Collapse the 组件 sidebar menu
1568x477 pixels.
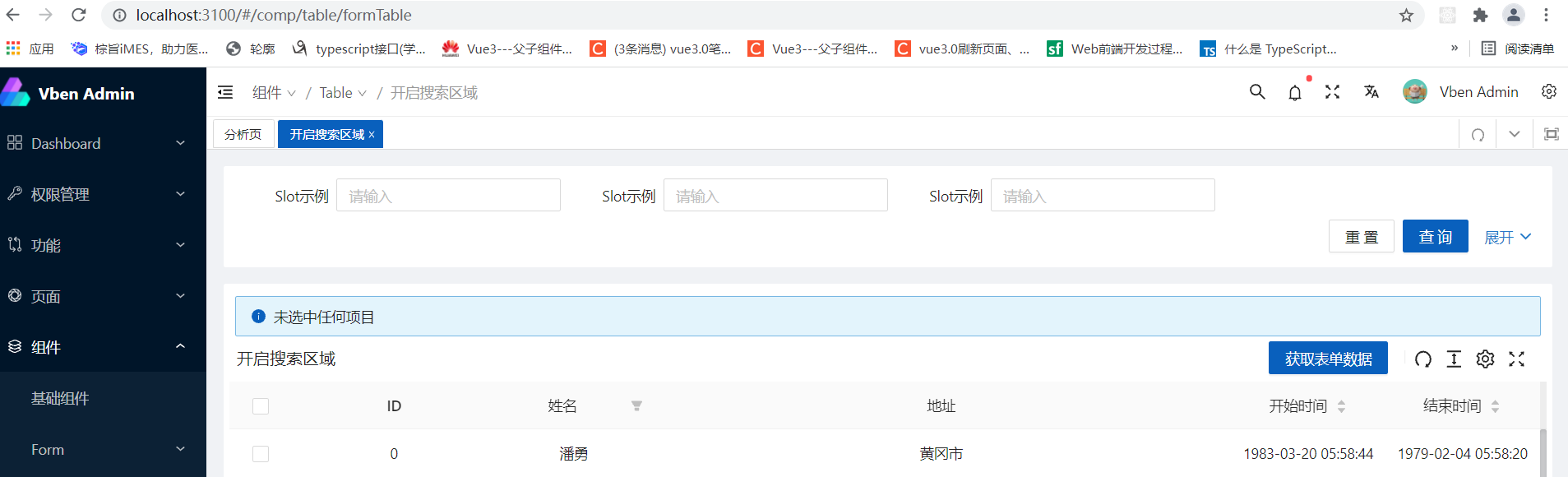pos(103,347)
